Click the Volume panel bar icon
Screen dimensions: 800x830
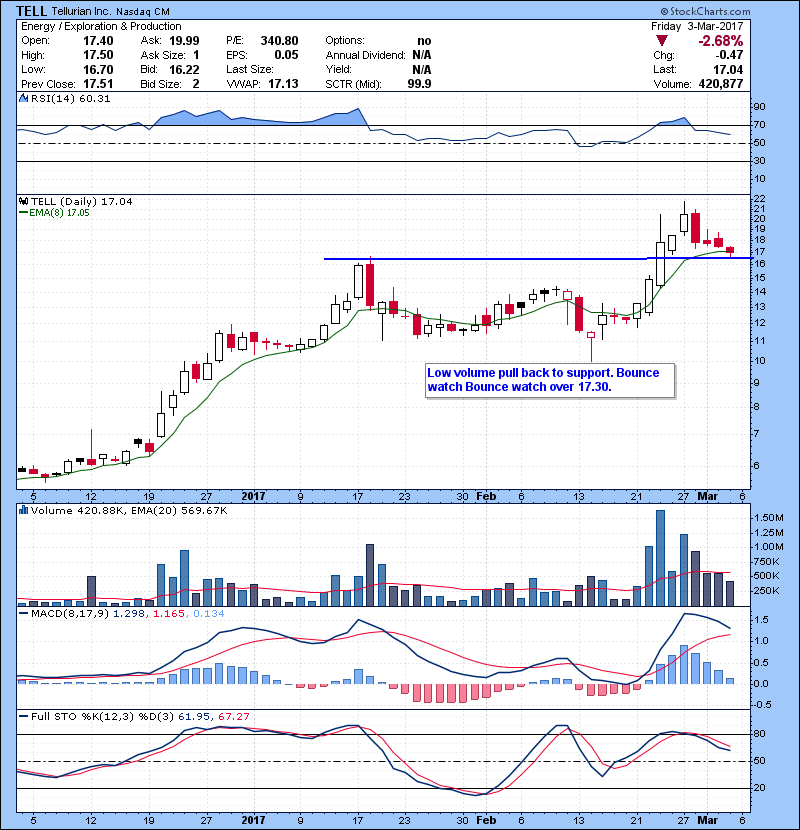pos(23,510)
